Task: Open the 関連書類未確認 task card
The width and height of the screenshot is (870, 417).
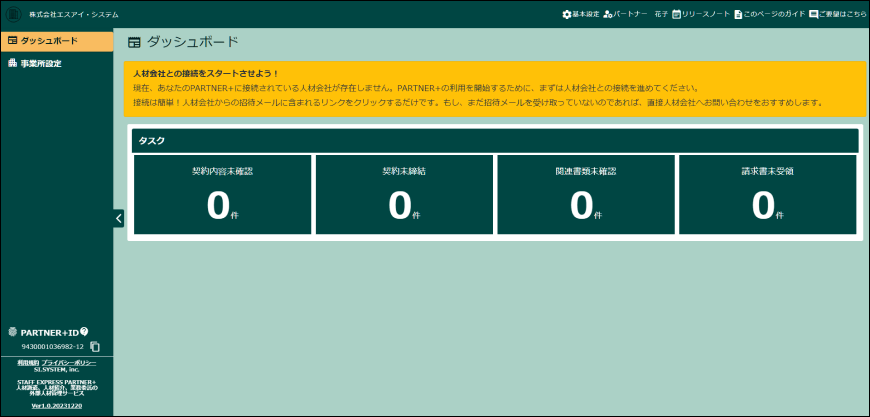Action: click(586, 195)
